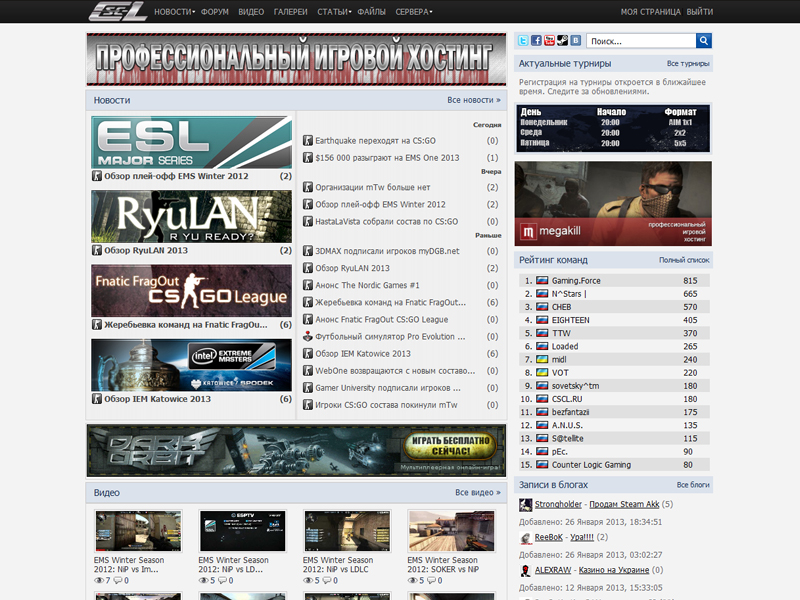Expand the СЕРВЕРА dropdown menu
Image resolution: width=800 pixels, height=600 pixels.
coord(413,12)
